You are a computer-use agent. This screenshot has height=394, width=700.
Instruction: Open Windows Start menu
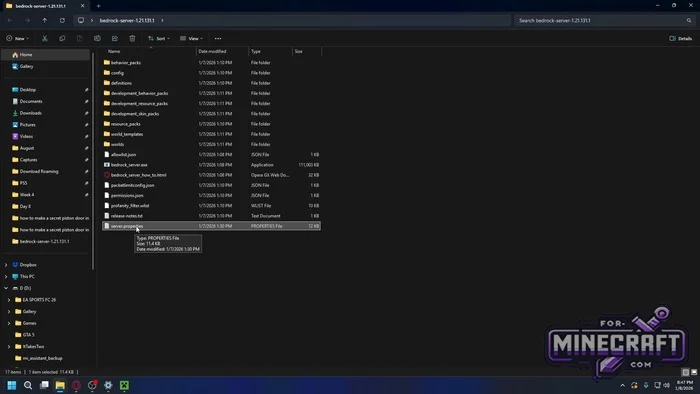pyautogui.click(x=12, y=385)
